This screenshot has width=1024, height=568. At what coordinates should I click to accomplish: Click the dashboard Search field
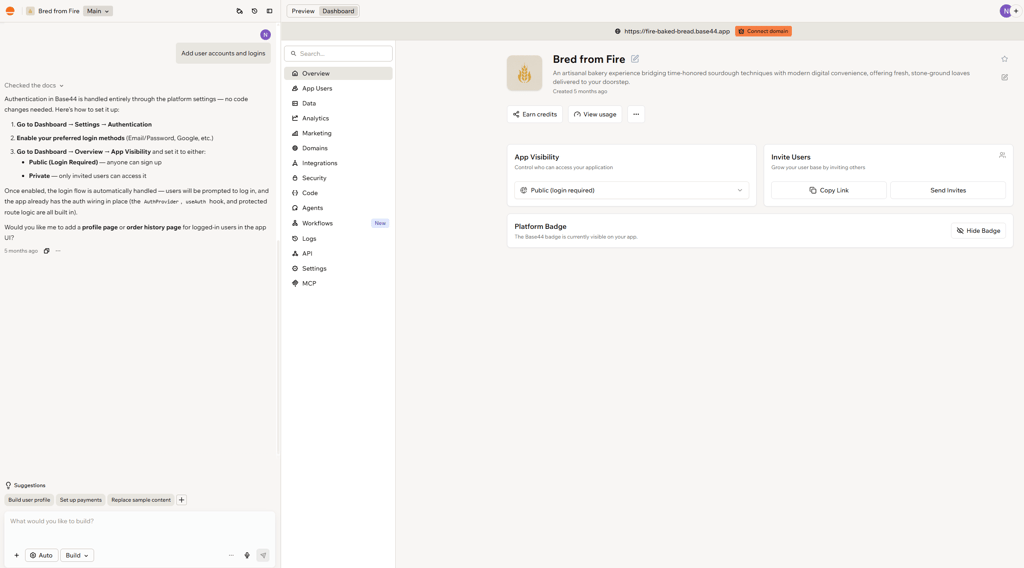pyautogui.click(x=338, y=54)
